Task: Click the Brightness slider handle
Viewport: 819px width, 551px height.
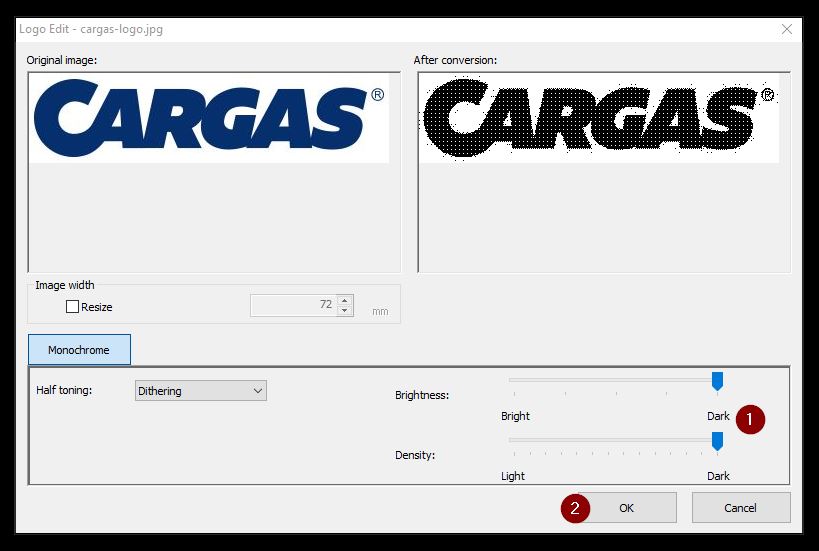Action: [717, 381]
